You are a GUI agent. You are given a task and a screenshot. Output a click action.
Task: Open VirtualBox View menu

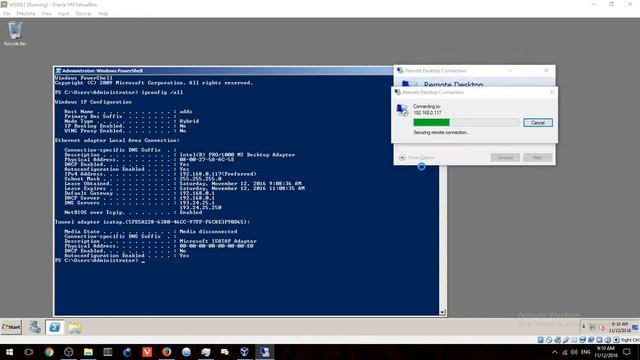pyautogui.click(x=47, y=13)
